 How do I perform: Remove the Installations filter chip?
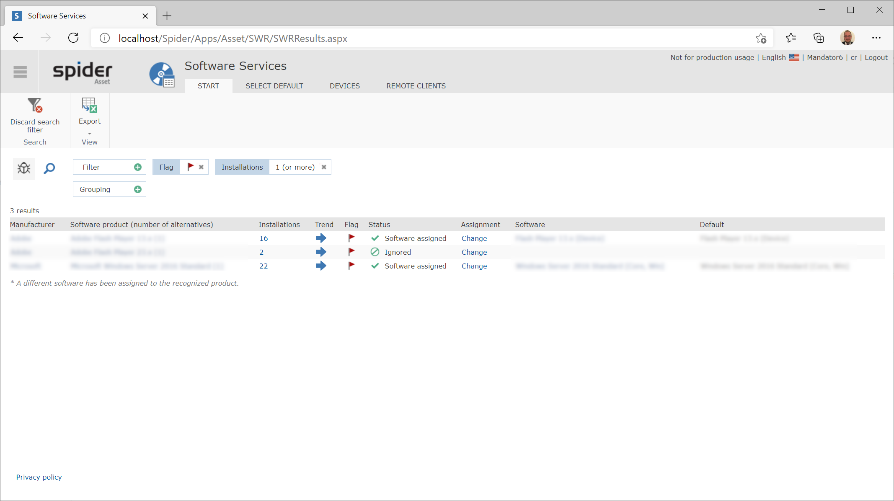click(324, 167)
